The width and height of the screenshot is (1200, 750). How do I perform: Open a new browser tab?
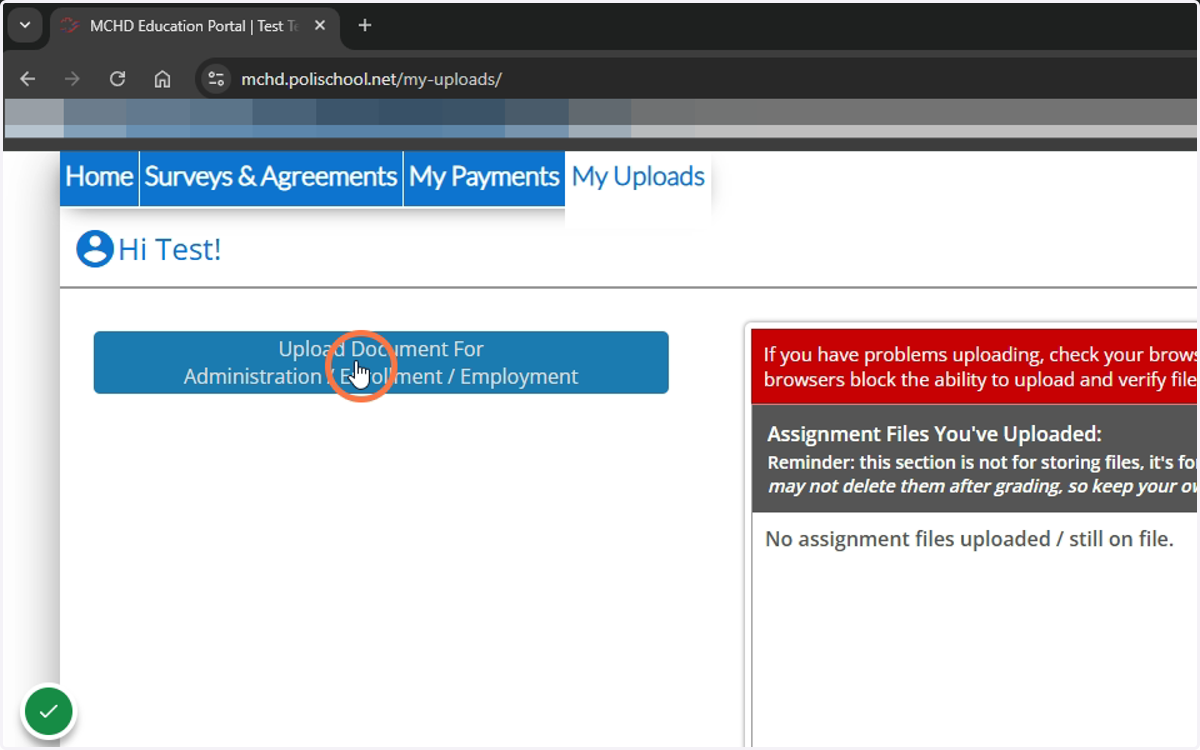click(365, 26)
